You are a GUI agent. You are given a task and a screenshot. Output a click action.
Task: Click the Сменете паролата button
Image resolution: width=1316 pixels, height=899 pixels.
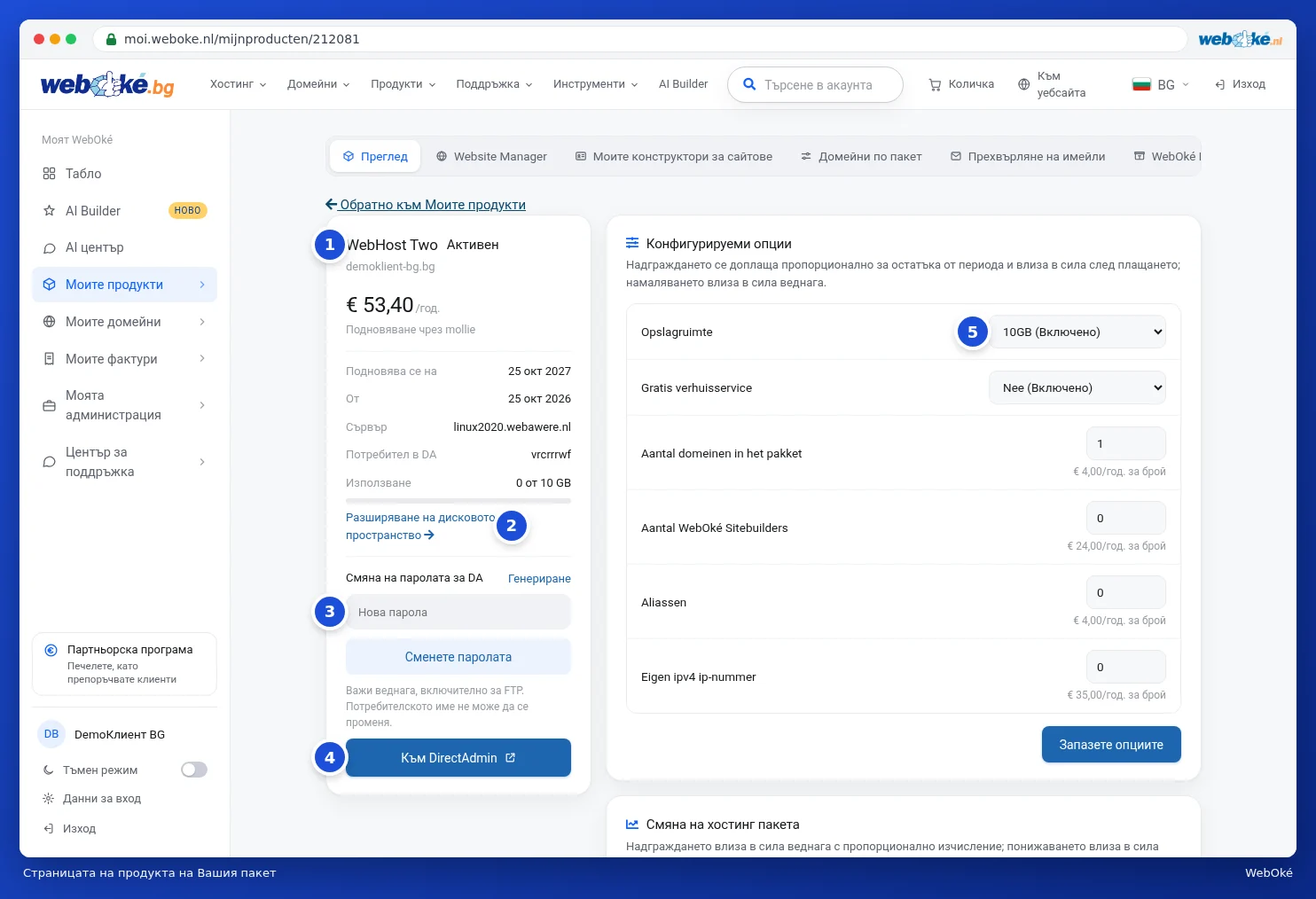coord(458,657)
